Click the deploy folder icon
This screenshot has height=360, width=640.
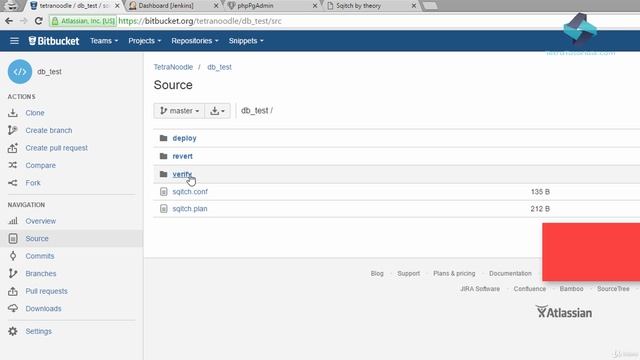tap(164, 138)
